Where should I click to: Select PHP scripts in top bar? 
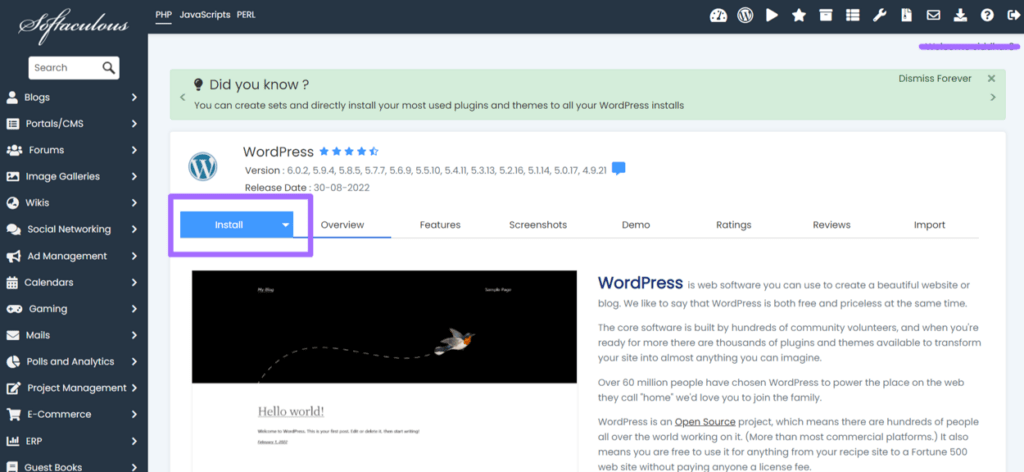pos(163,14)
